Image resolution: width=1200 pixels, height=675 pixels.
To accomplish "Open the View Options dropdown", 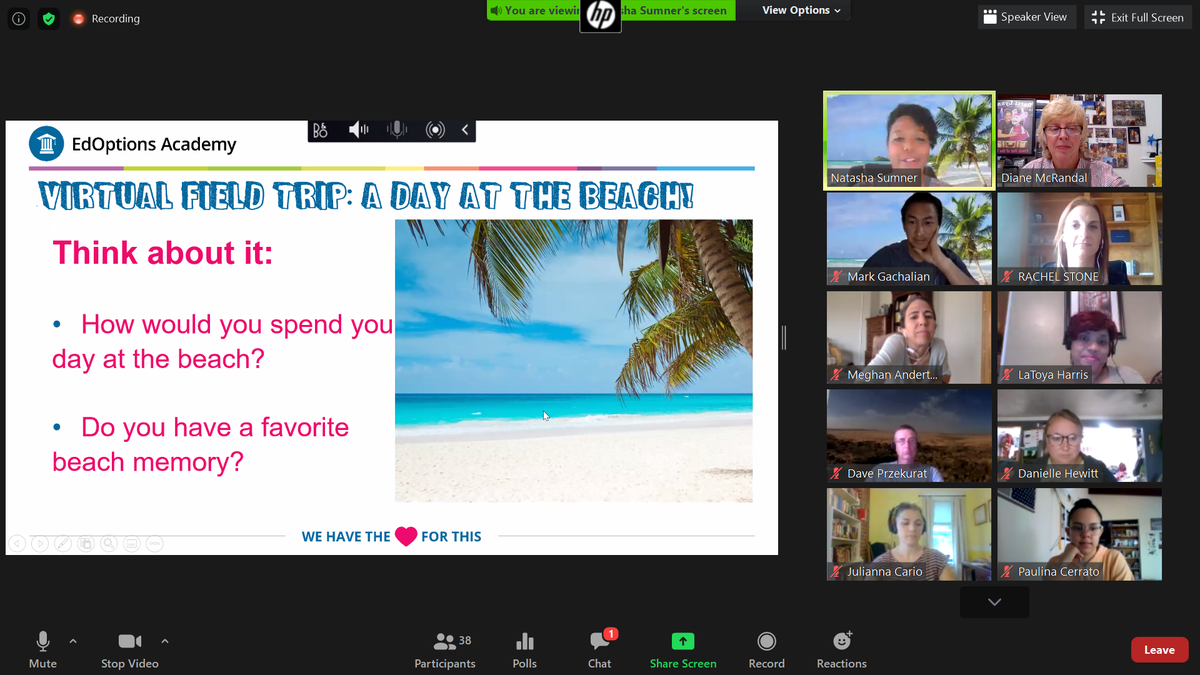I will 801,10.
